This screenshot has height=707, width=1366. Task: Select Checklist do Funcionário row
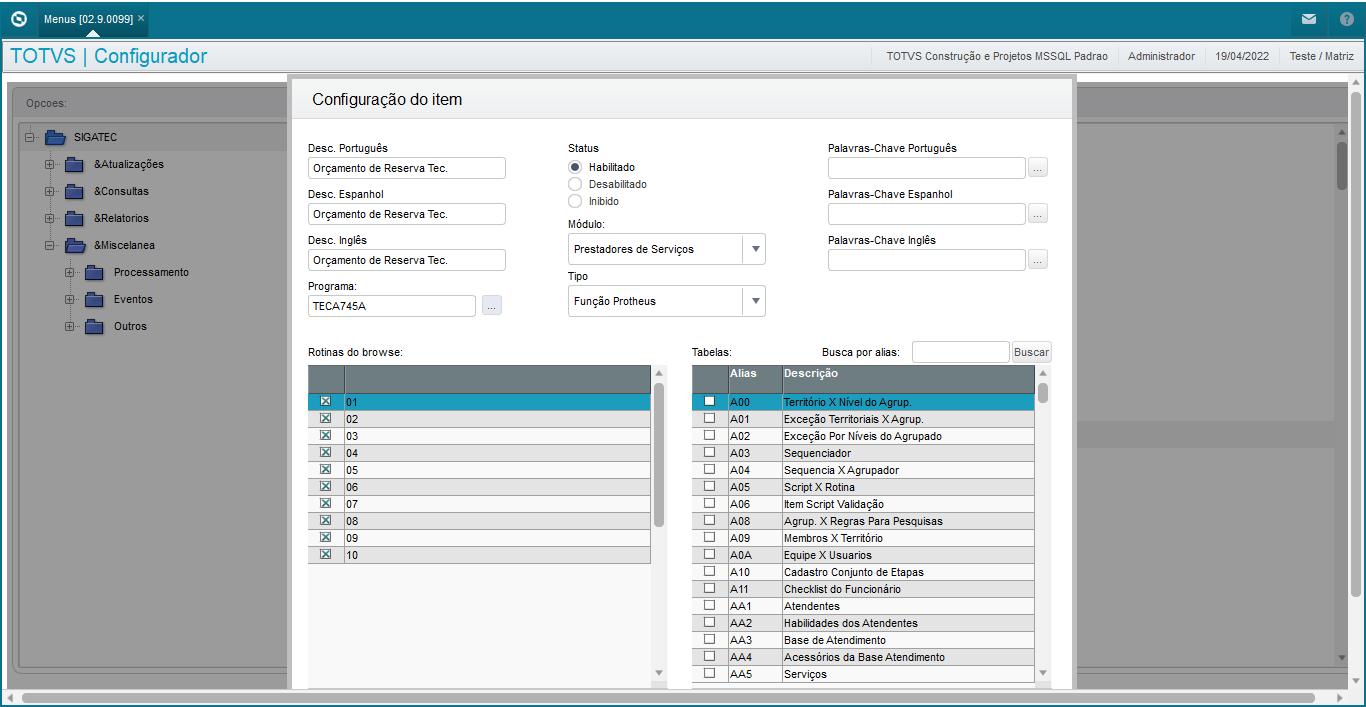coord(864,588)
